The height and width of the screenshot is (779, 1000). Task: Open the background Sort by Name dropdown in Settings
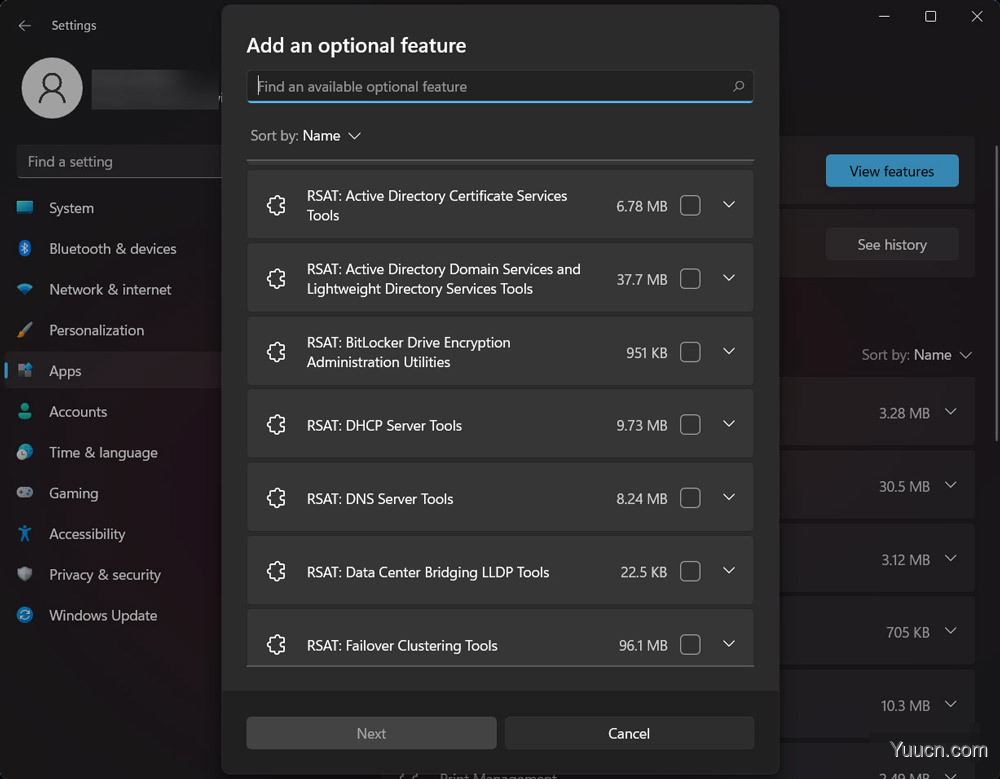916,355
